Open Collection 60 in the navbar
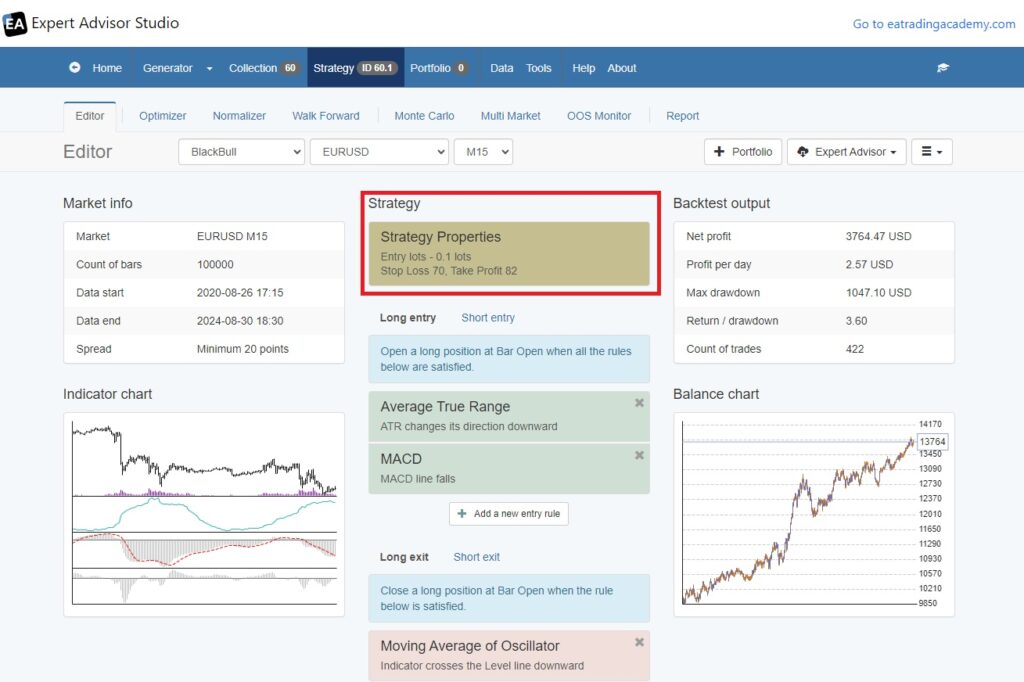This screenshot has width=1024, height=682. pyautogui.click(x=264, y=68)
